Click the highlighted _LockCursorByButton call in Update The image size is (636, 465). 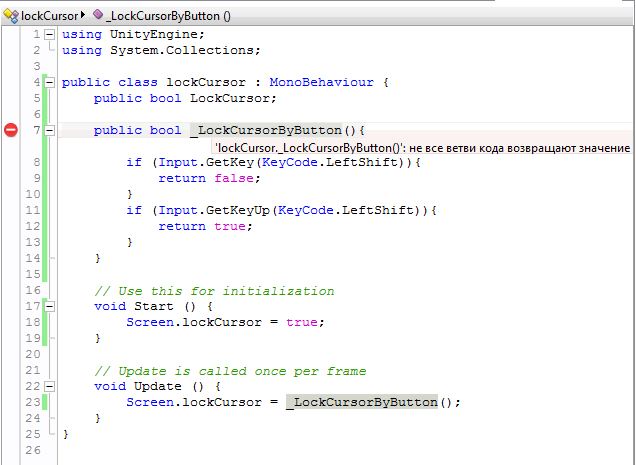(x=361, y=402)
